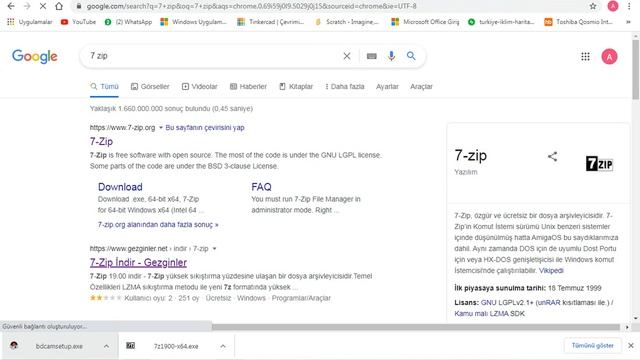The height and width of the screenshot is (360, 640).
Task: Stop page loading with the X button
Action: (43, 6)
